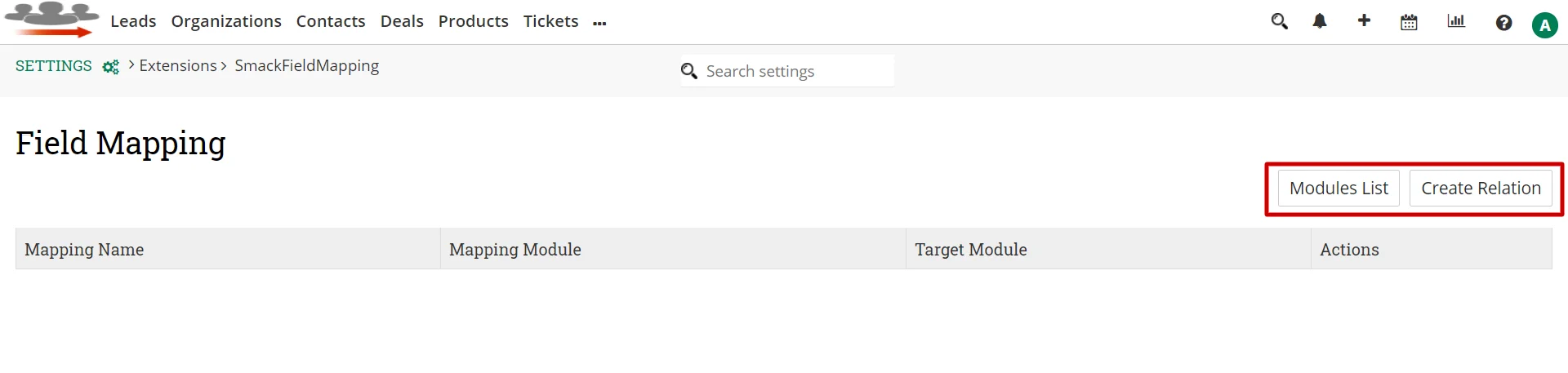This screenshot has width=1568, height=373.
Task: Go to the Organizations module
Action: pos(226,21)
